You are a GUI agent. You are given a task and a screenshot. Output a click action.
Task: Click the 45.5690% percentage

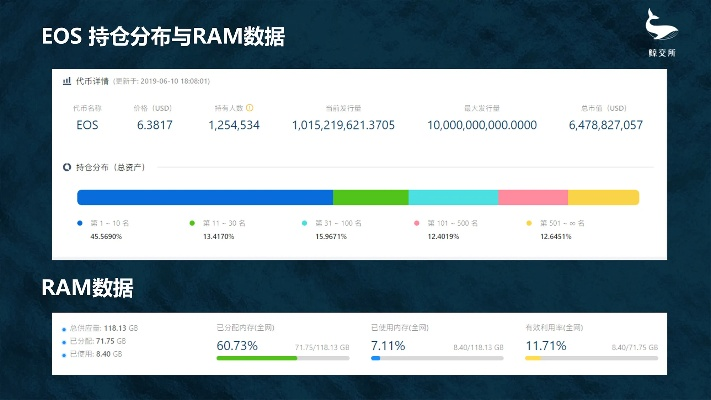(106, 236)
